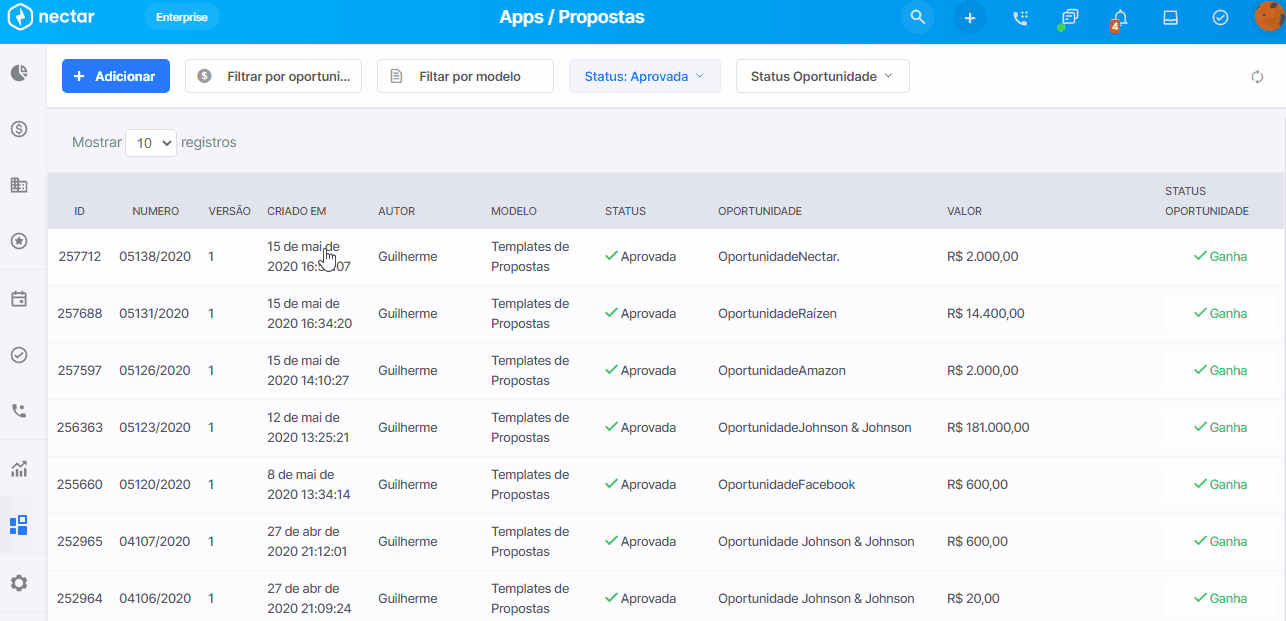
Task: Open the search magnifier in header
Action: [x=917, y=17]
